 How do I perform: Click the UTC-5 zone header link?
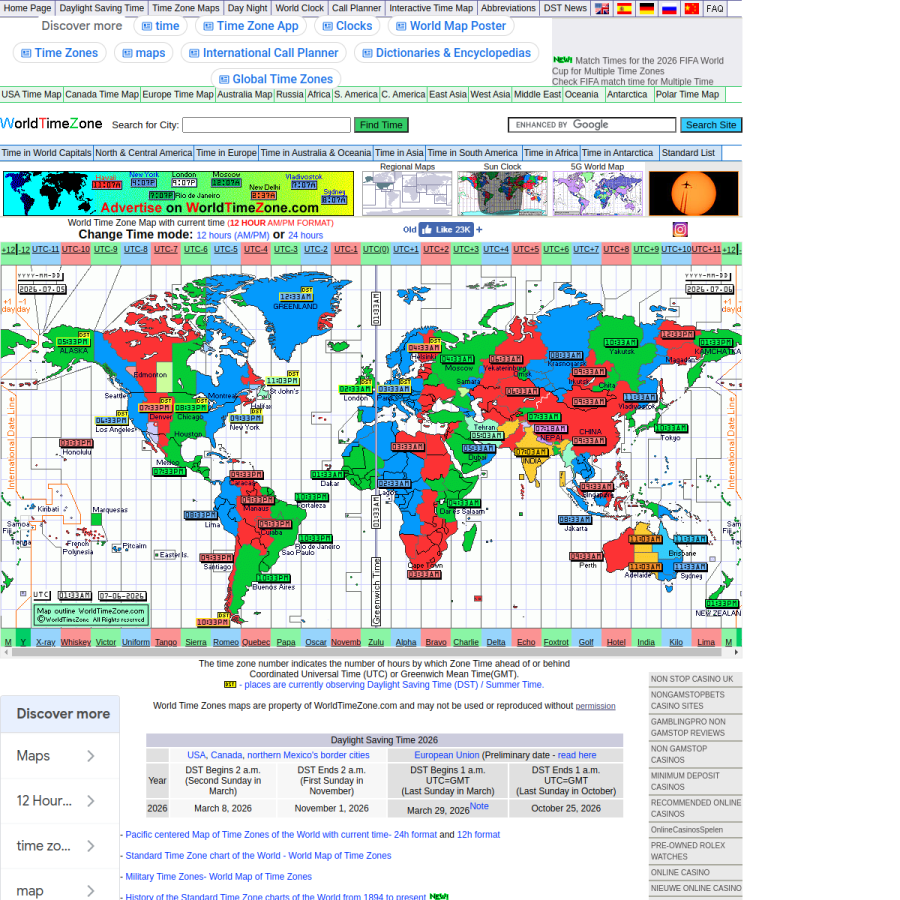pyautogui.click(x=226, y=249)
